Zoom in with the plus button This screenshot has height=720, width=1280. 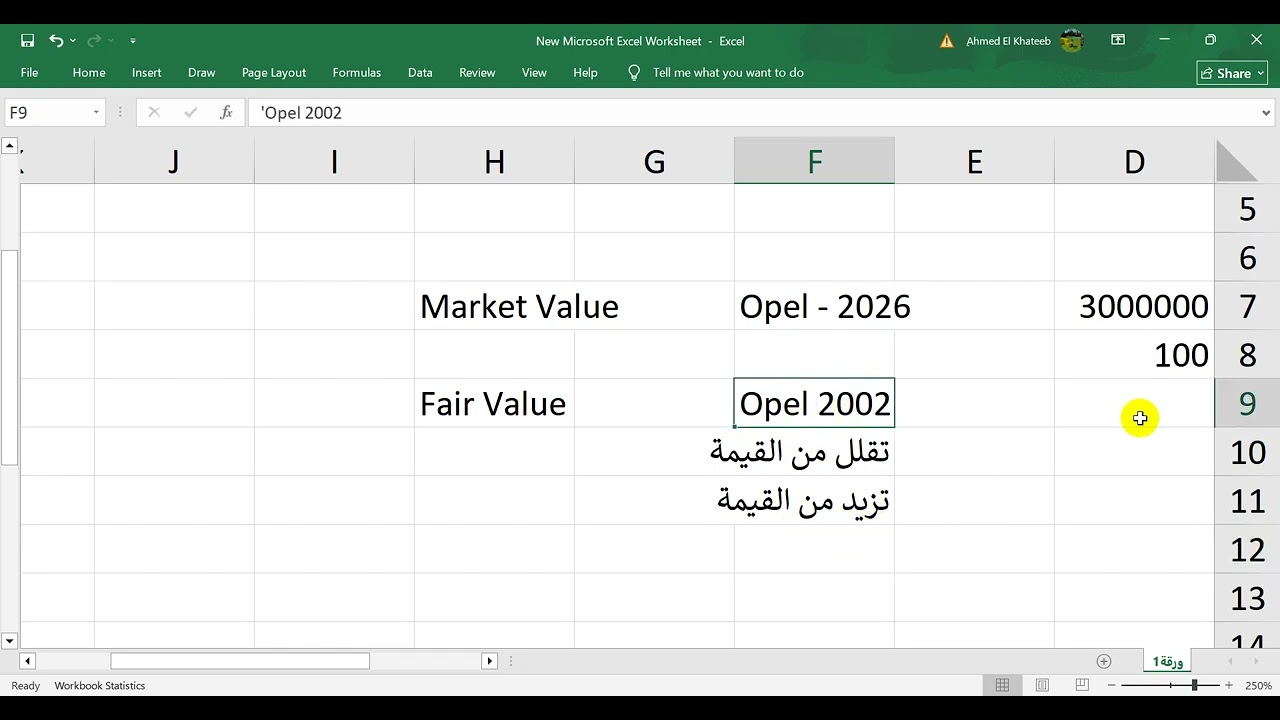click(x=1228, y=685)
